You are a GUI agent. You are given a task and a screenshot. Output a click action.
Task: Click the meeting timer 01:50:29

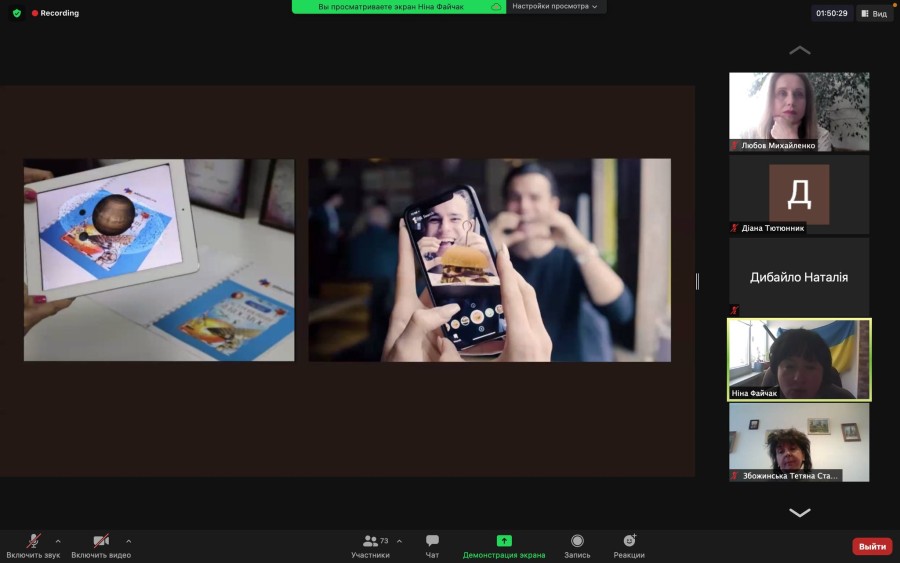pos(832,13)
